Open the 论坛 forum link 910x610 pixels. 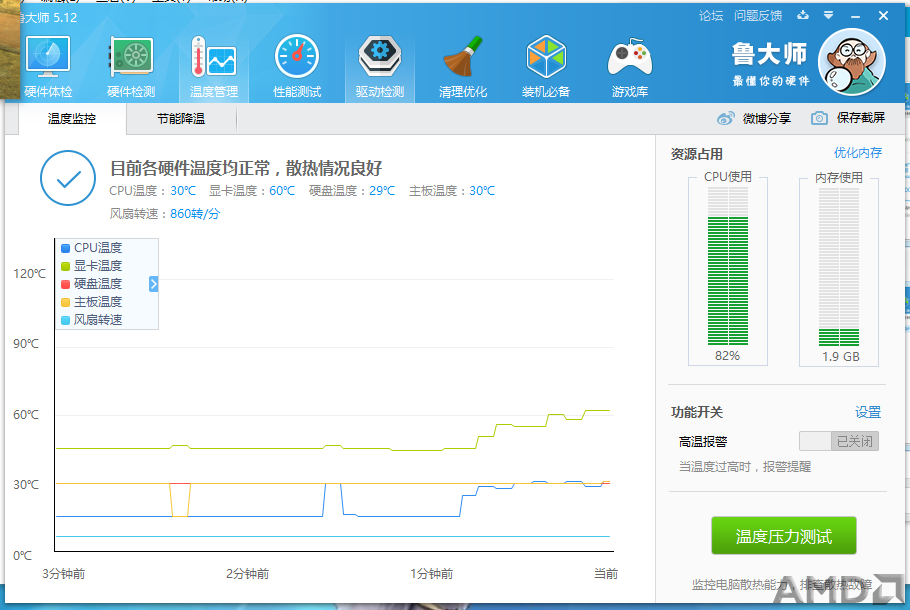[711, 16]
